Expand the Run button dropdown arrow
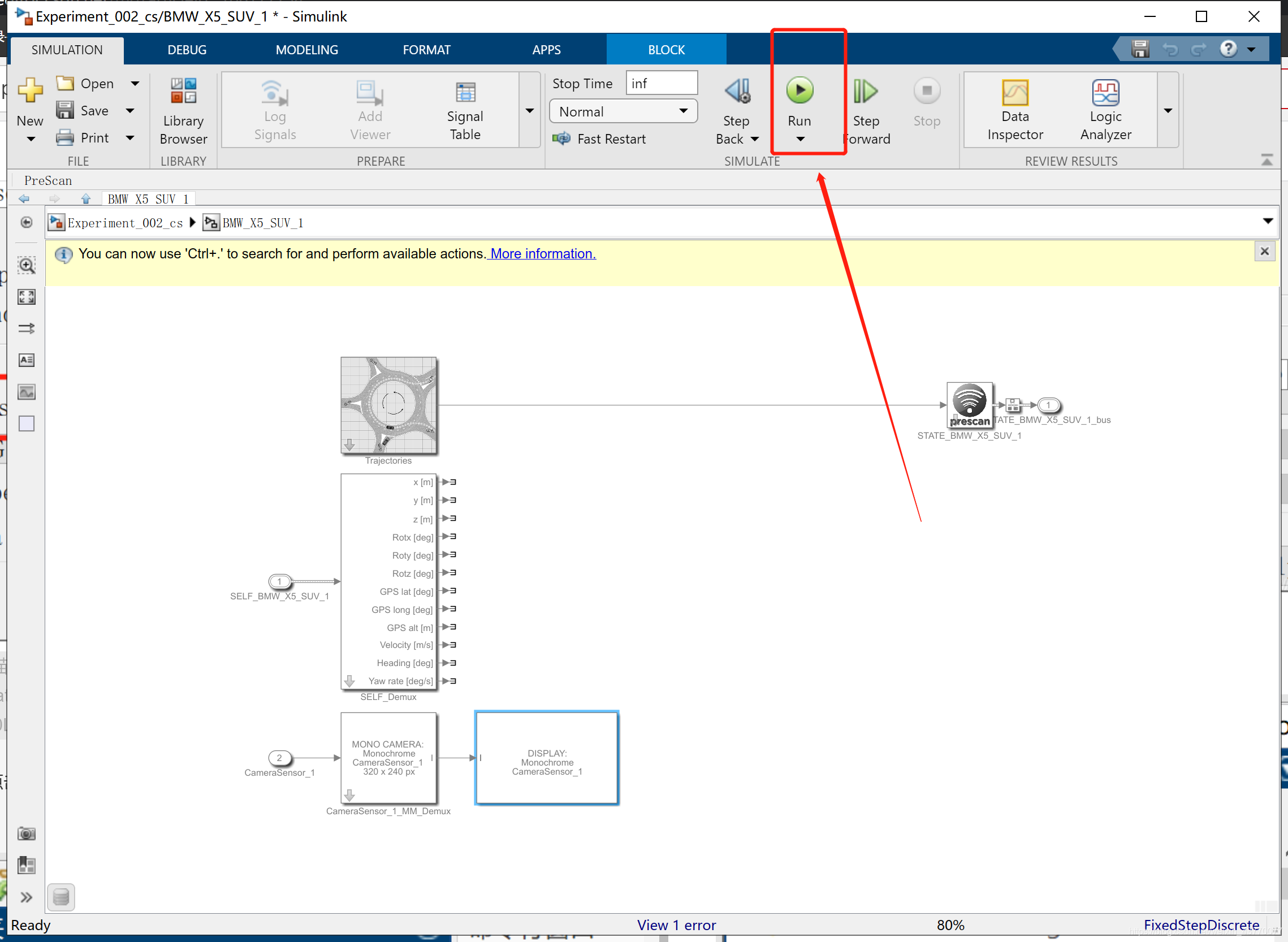The height and width of the screenshot is (942, 1288). click(800, 139)
